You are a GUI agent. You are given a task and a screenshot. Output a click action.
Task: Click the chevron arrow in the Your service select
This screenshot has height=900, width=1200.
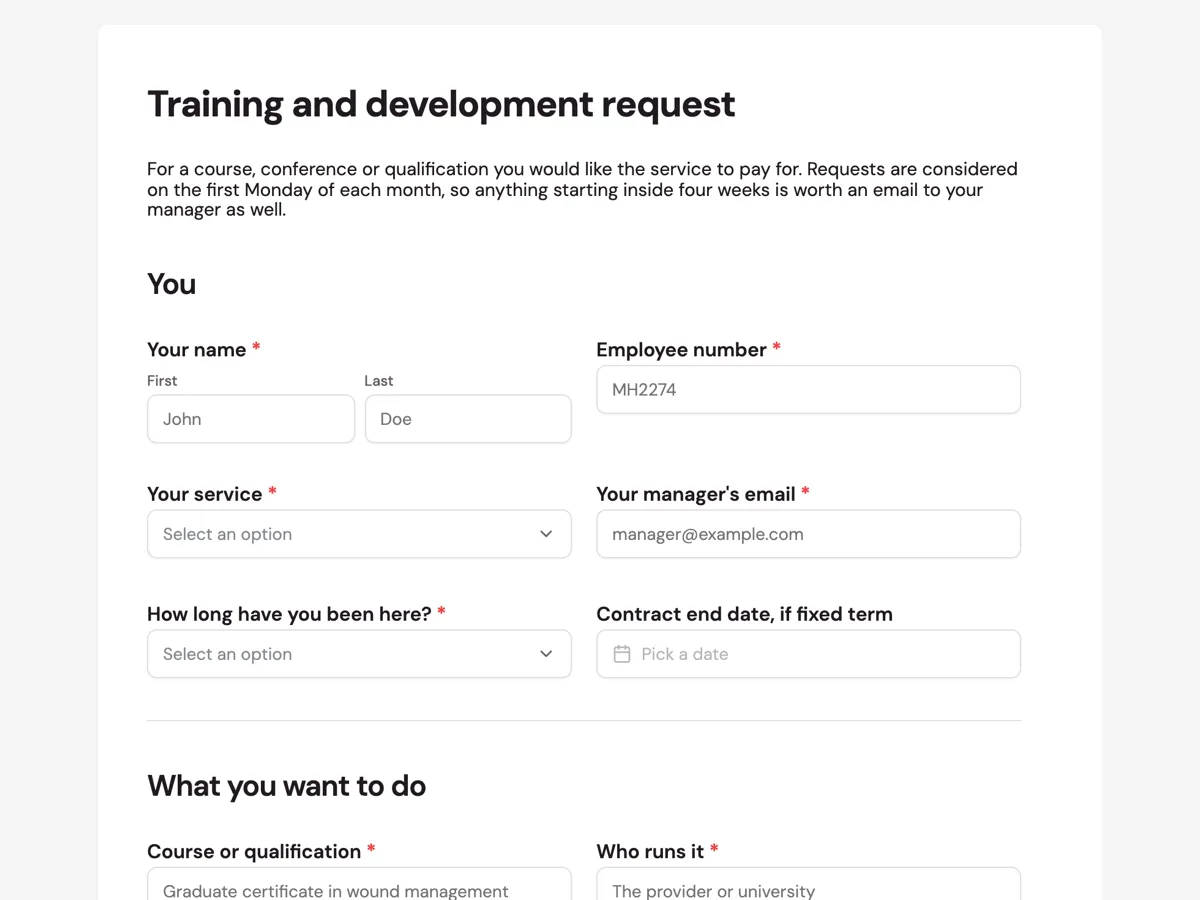[x=546, y=534]
